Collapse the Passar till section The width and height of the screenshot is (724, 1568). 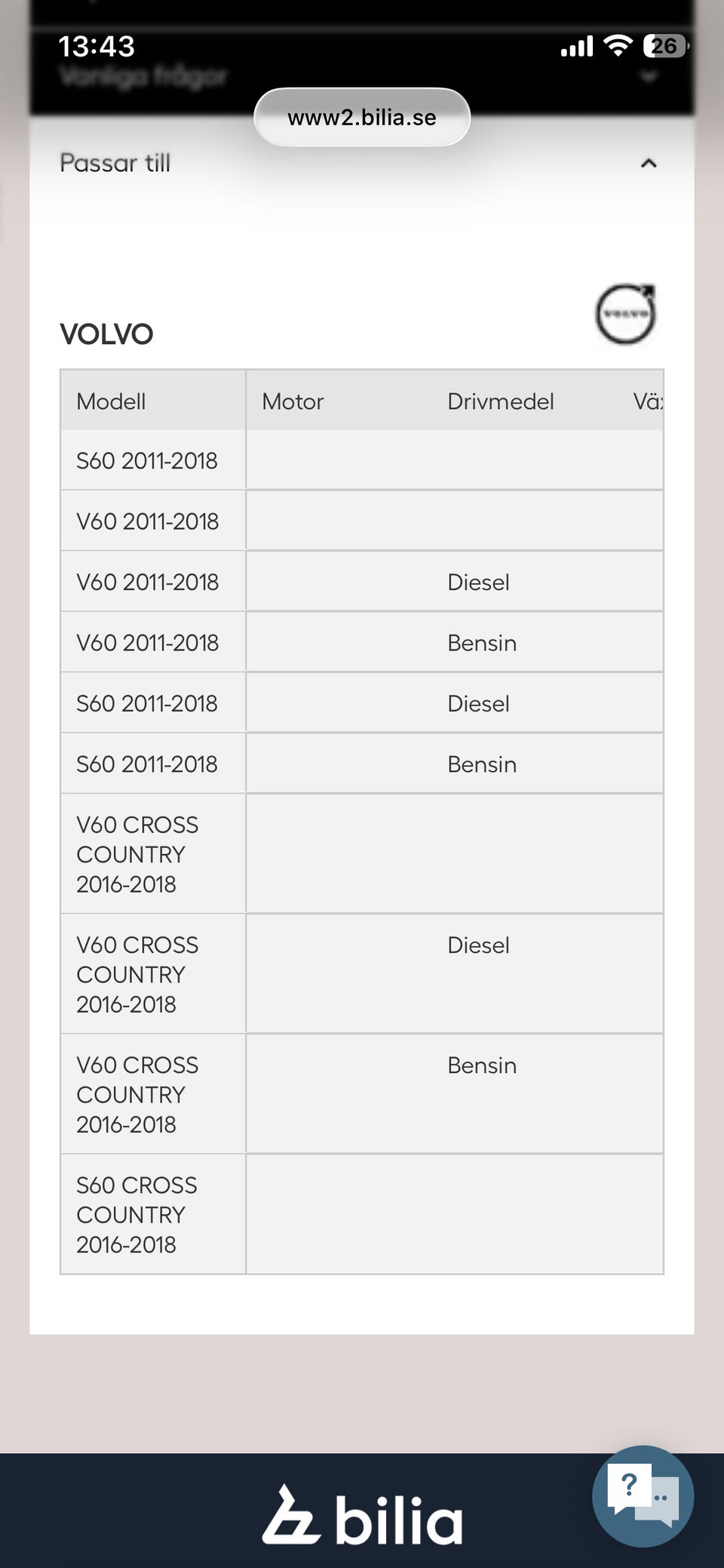(648, 163)
